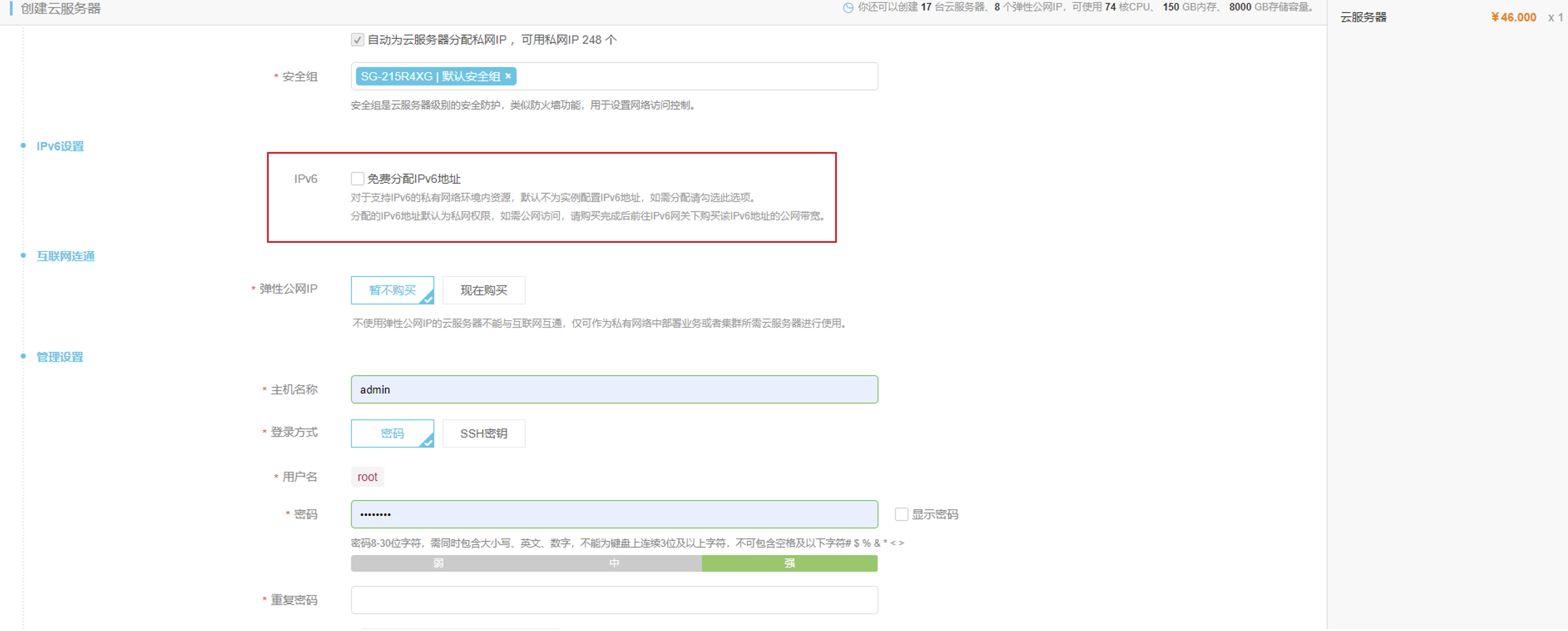Viewport: 1568px width, 631px height.
Task: Click the 主机名称 field containing admin
Action: (x=614, y=390)
